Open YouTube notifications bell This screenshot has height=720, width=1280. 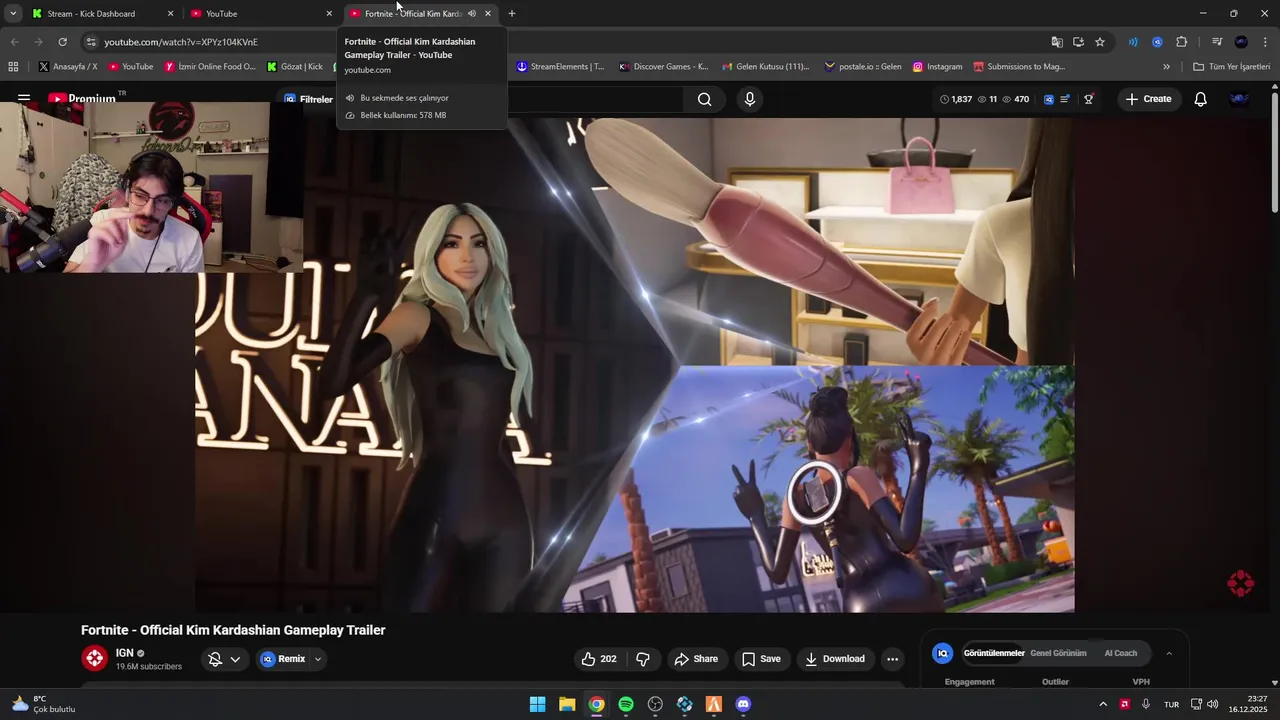pos(1200,99)
